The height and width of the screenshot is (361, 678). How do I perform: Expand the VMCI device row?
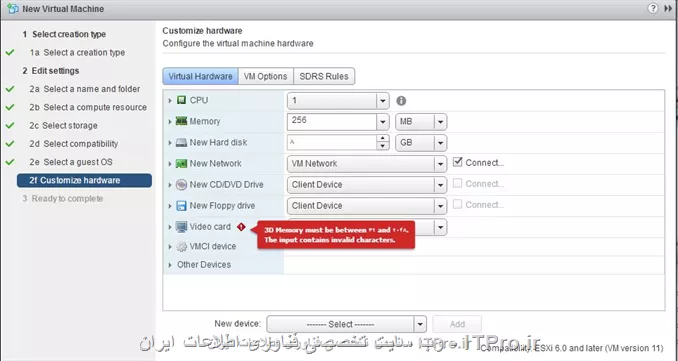[x=170, y=247]
